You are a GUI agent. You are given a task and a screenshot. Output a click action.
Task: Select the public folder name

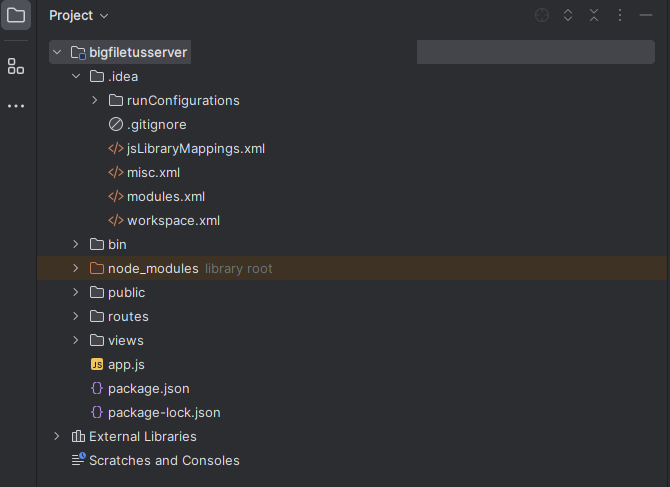click(x=126, y=293)
